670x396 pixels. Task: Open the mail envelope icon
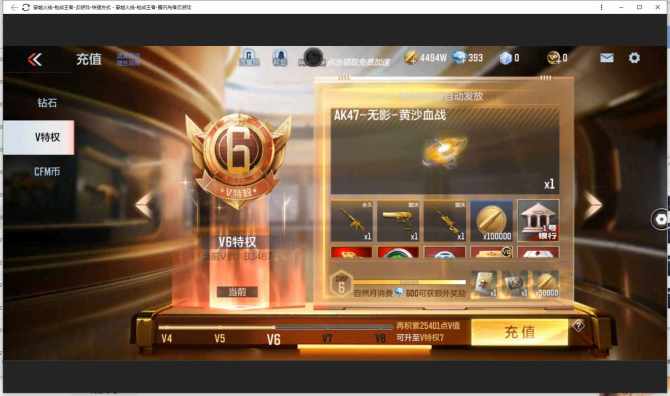click(607, 58)
